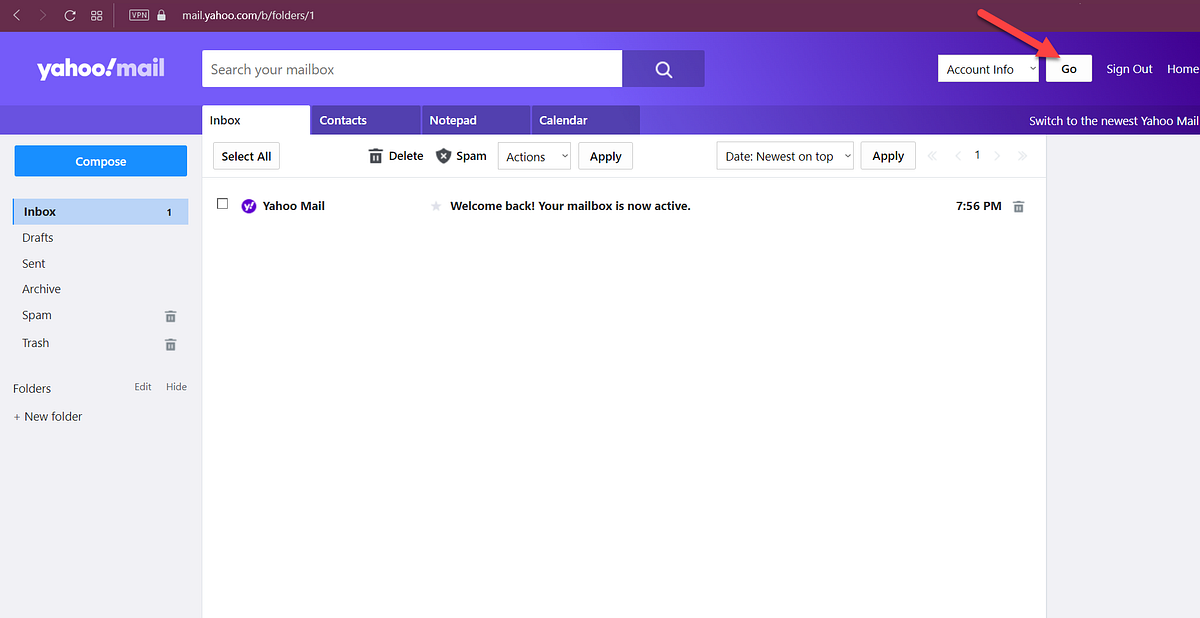Click the magnifying glass search button
Viewport: 1200px width, 618px height.
(x=663, y=69)
